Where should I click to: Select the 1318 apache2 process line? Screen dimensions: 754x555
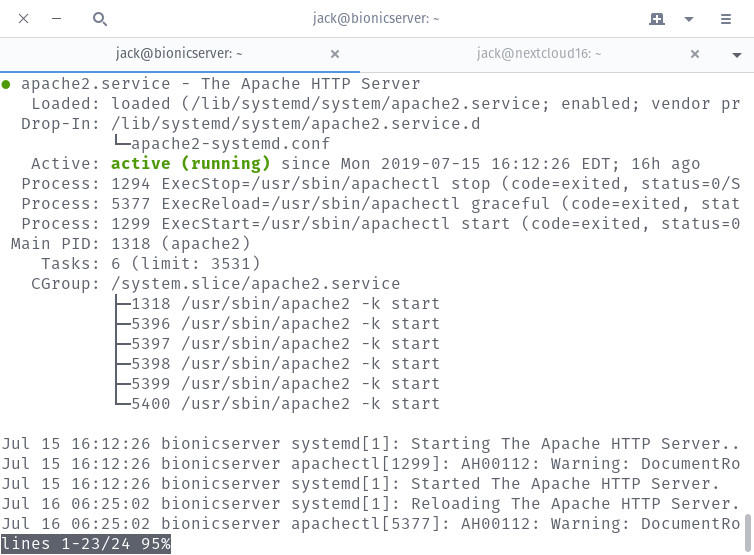[x=285, y=304]
